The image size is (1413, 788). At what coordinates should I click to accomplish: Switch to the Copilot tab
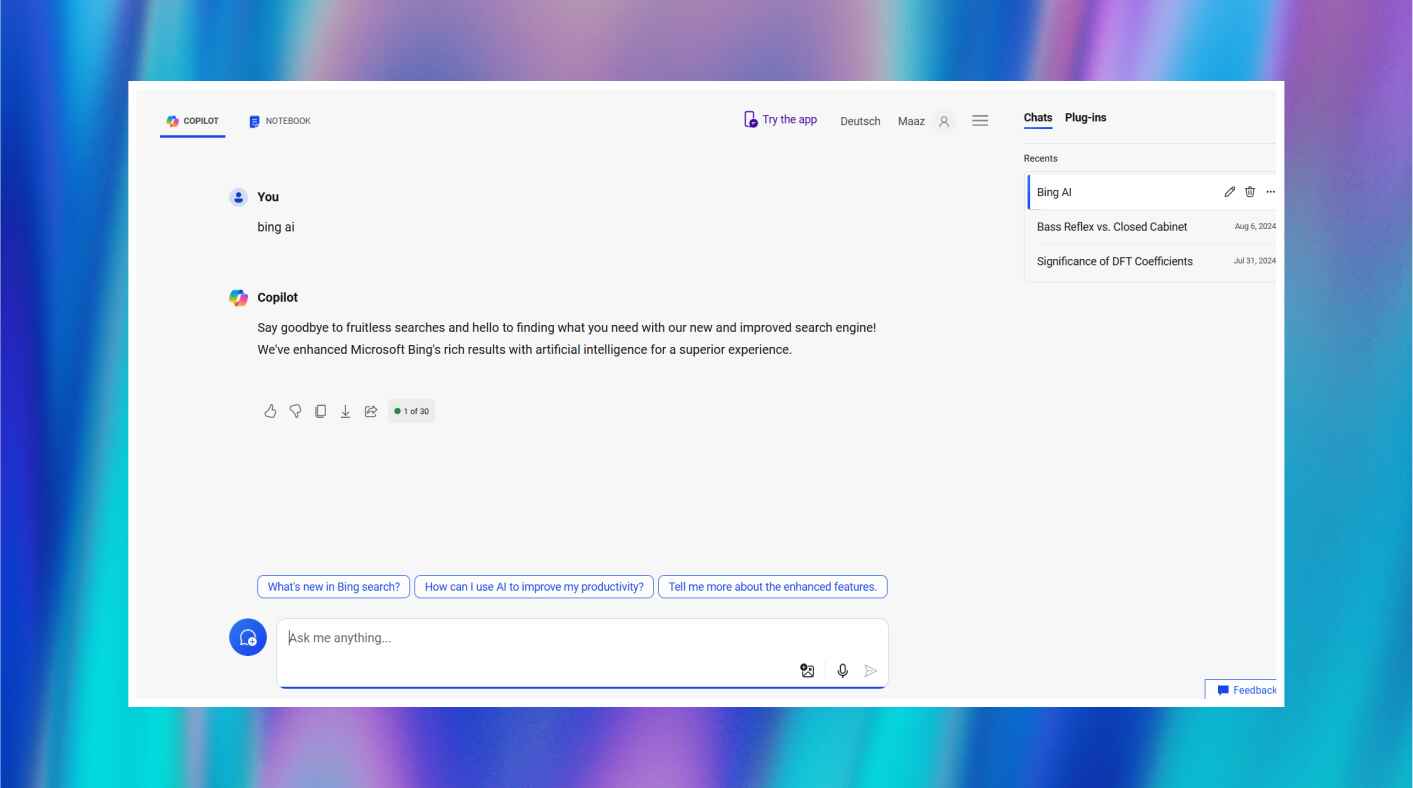(x=193, y=121)
